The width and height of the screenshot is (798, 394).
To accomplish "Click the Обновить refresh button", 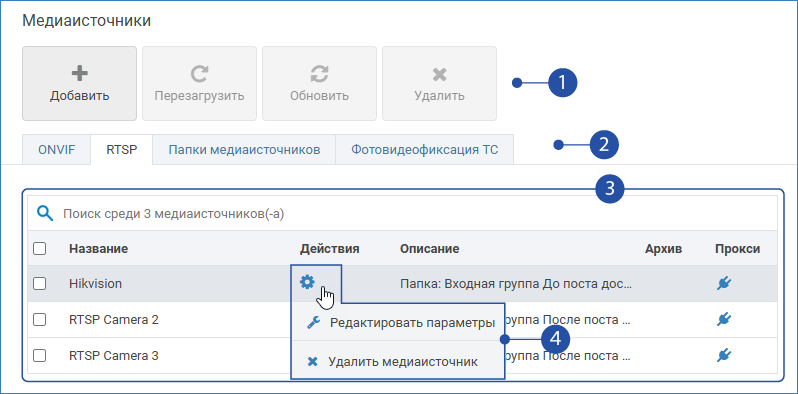I will coord(320,83).
